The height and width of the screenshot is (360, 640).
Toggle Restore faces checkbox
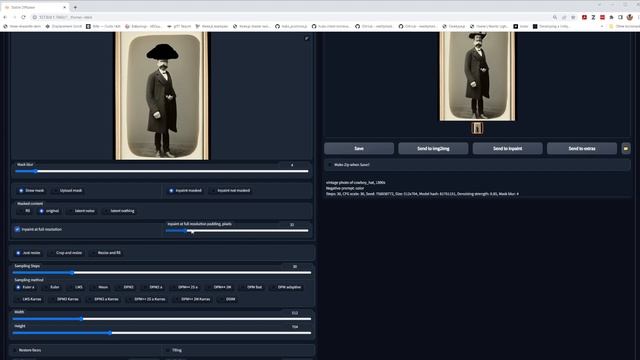pyautogui.click(x=16, y=350)
